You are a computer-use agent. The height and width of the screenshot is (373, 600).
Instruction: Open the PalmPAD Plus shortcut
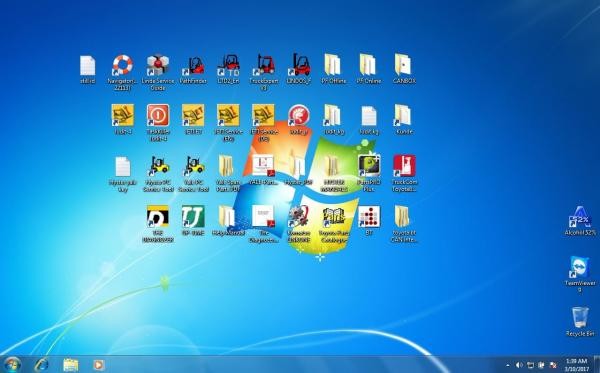369,173
